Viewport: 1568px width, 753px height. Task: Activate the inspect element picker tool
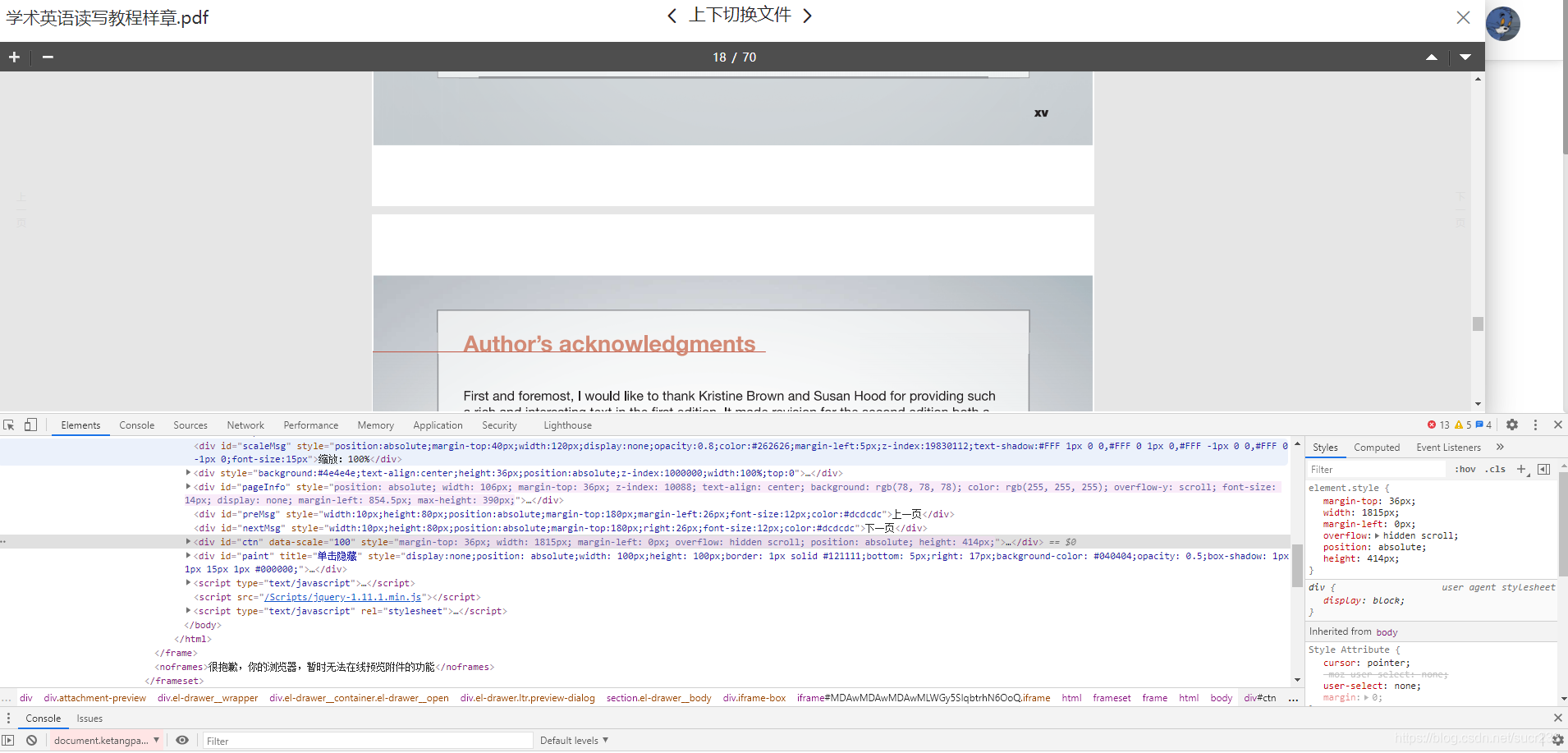tap(9, 425)
